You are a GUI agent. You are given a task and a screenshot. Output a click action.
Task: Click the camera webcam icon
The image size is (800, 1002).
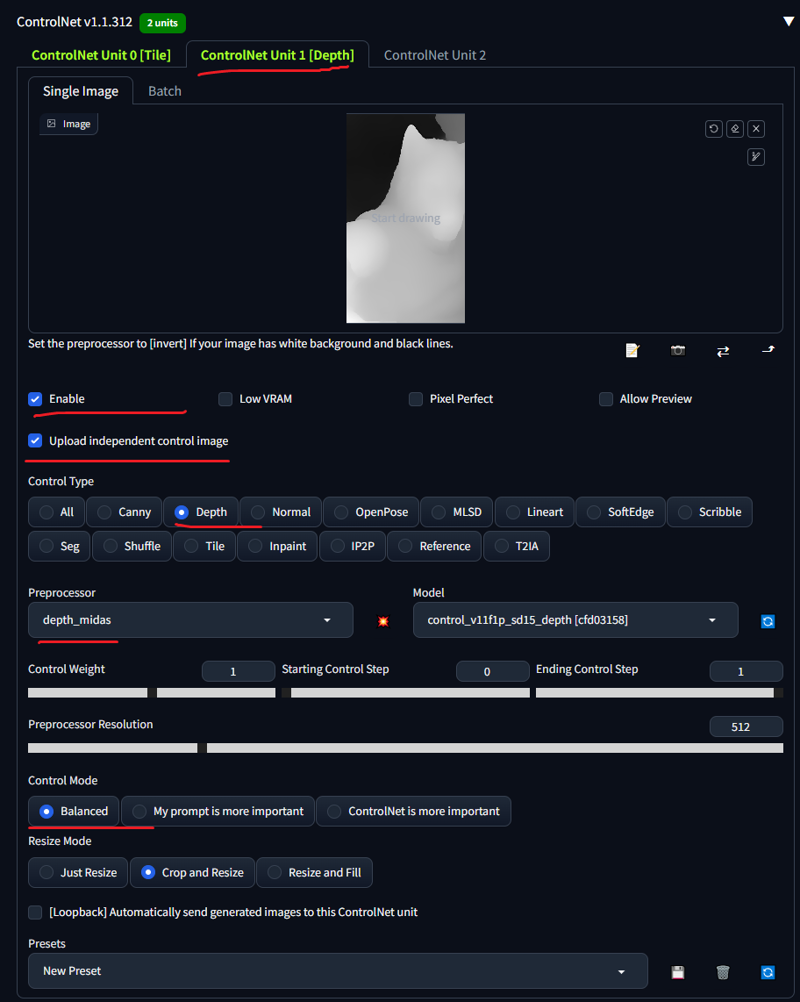coord(678,350)
